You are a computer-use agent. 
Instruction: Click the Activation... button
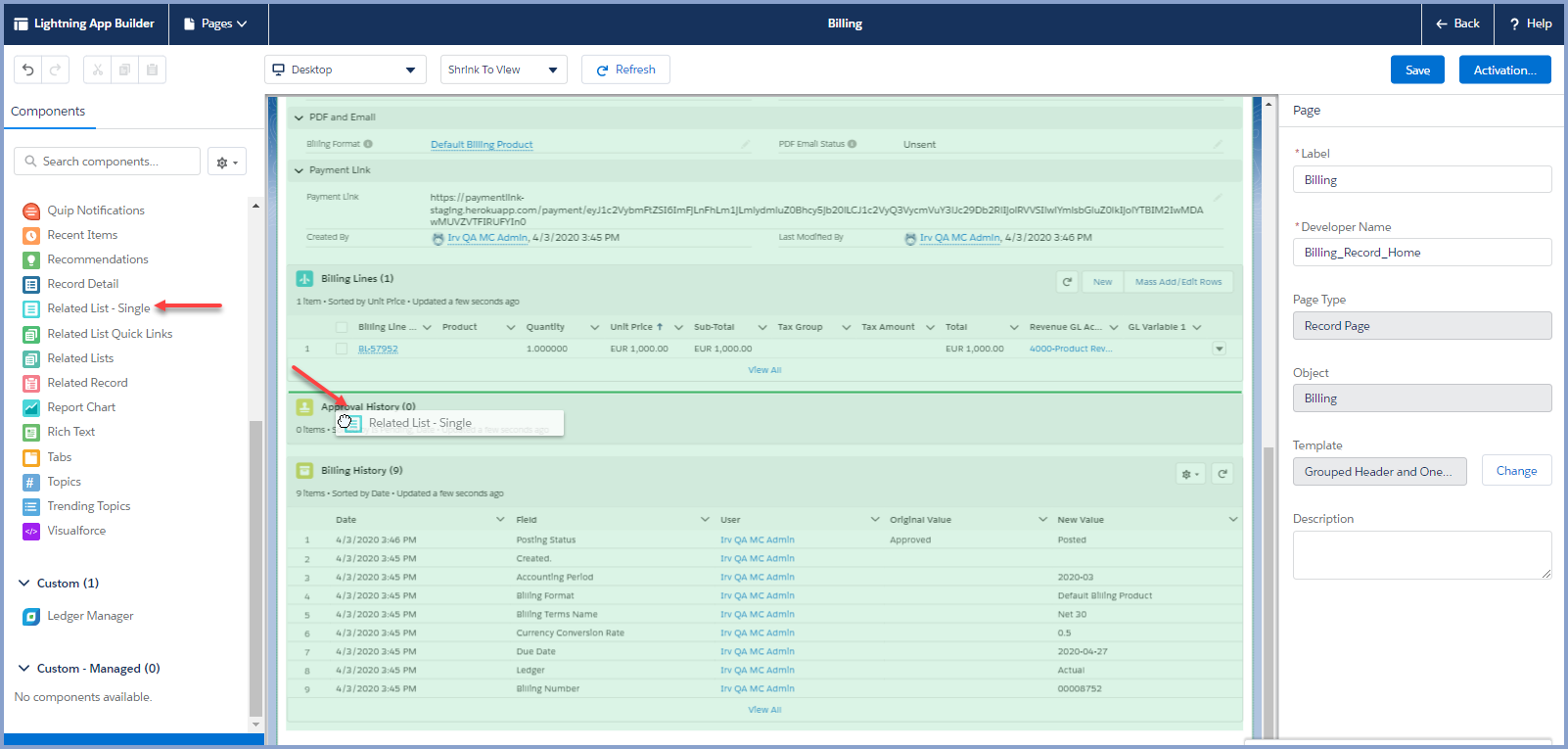pos(1504,70)
